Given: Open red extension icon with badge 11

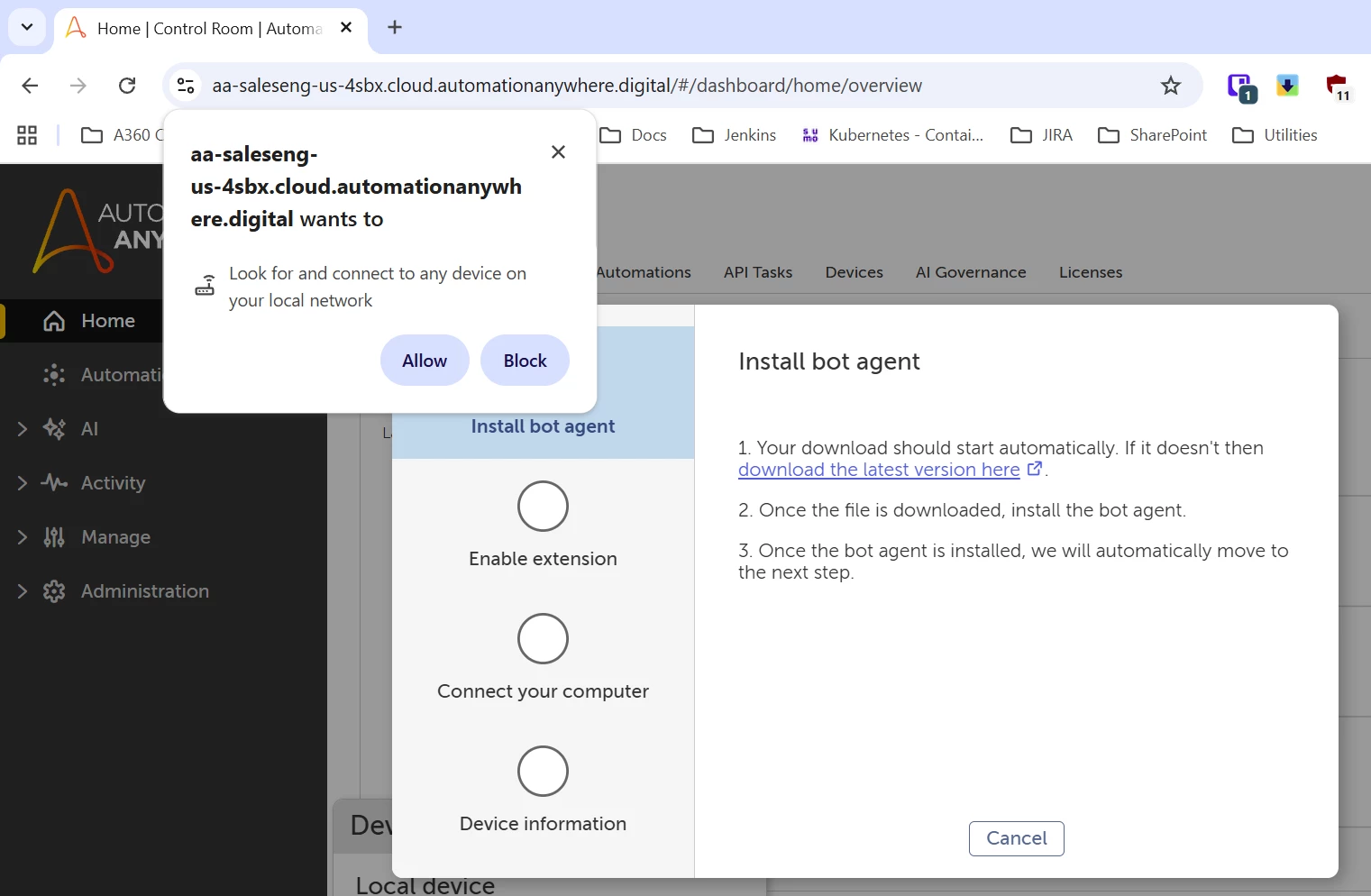Looking at the screenshot, I should [1338, 87].
